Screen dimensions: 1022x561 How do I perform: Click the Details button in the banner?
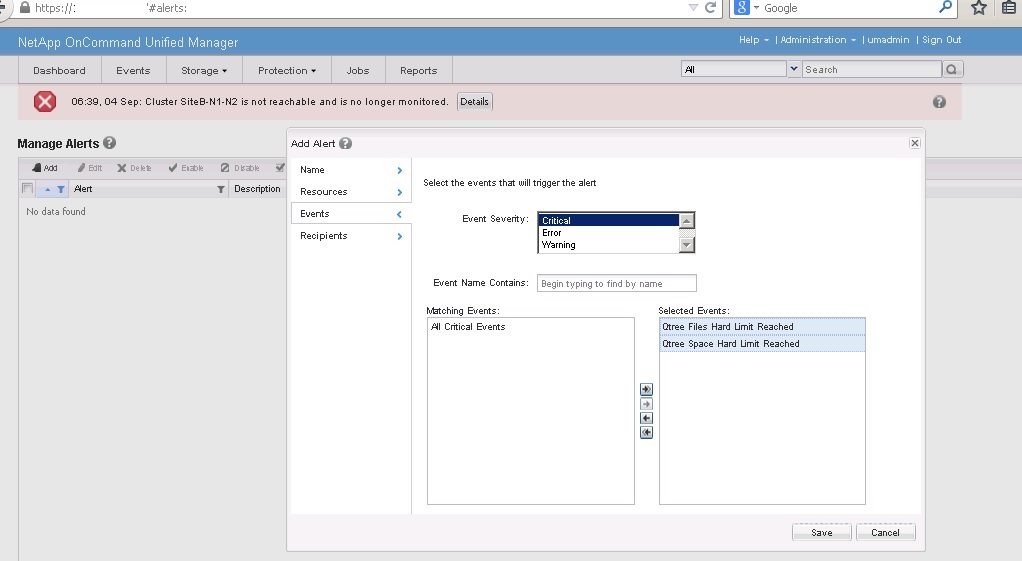coord(474,102)
